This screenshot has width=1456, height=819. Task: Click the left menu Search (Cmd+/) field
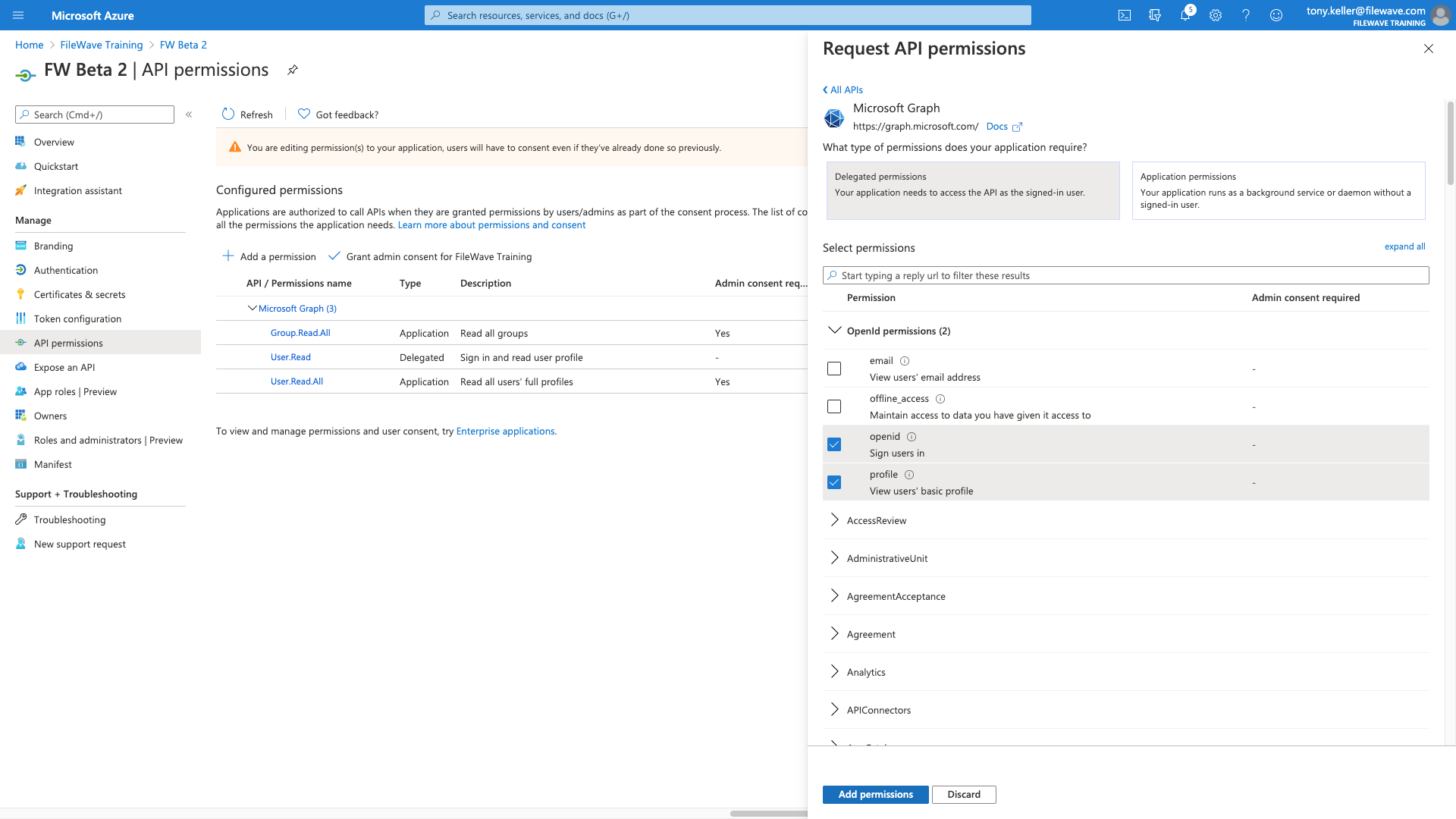click(x=95, y=115)
